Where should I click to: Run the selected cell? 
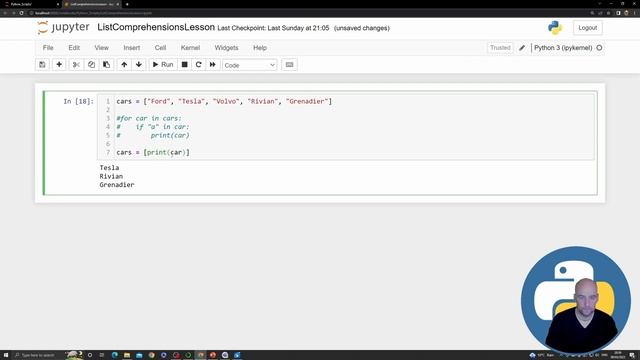[163, 64]
